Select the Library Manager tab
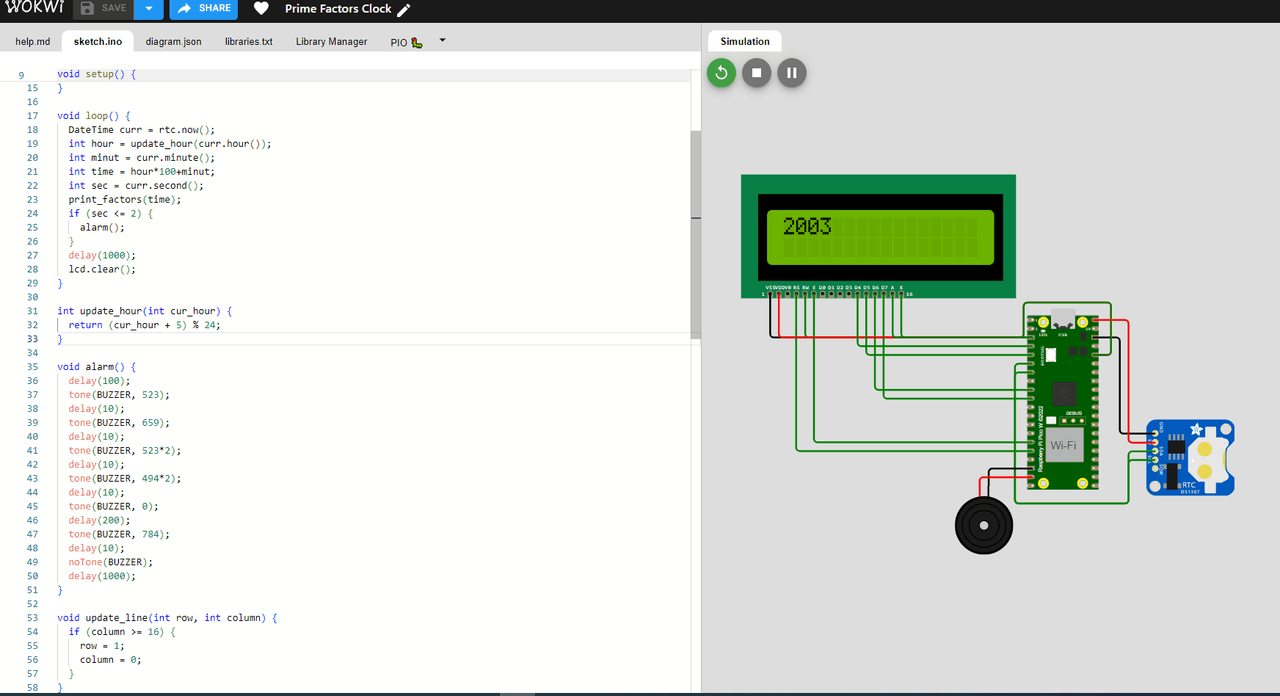This screenshot has height=696, width=1280. (x=331, y=42)
